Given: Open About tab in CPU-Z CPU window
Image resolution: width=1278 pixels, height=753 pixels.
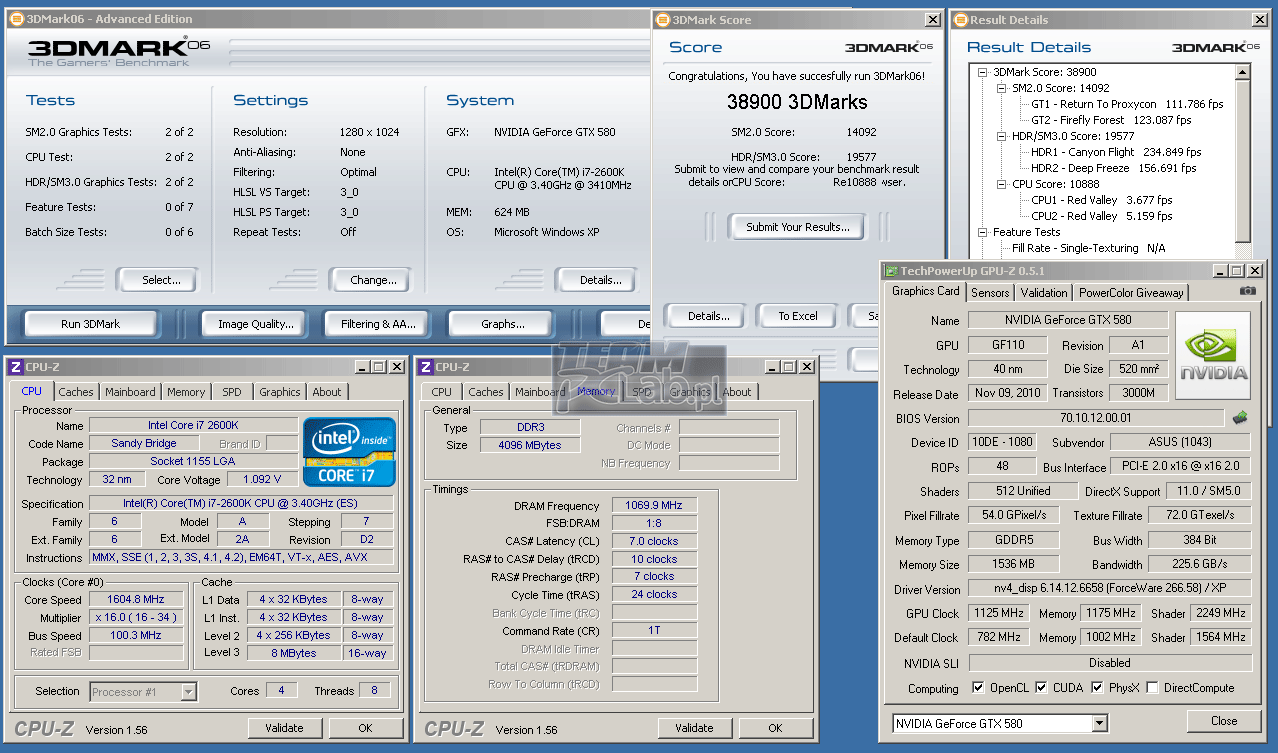Looking at the screenshot, I should pos(326,392).
